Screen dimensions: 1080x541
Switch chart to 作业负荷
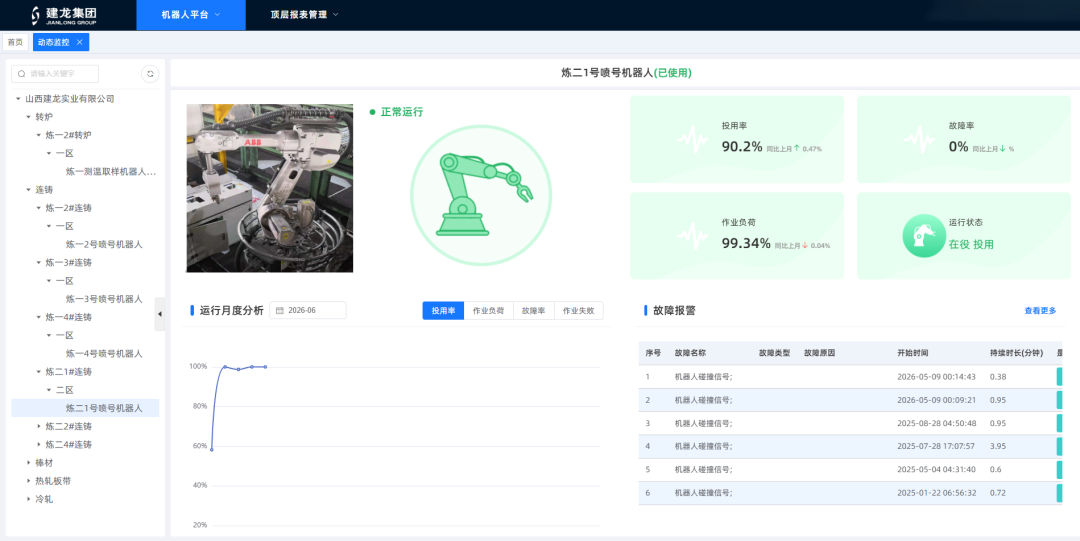pos(488,311)
